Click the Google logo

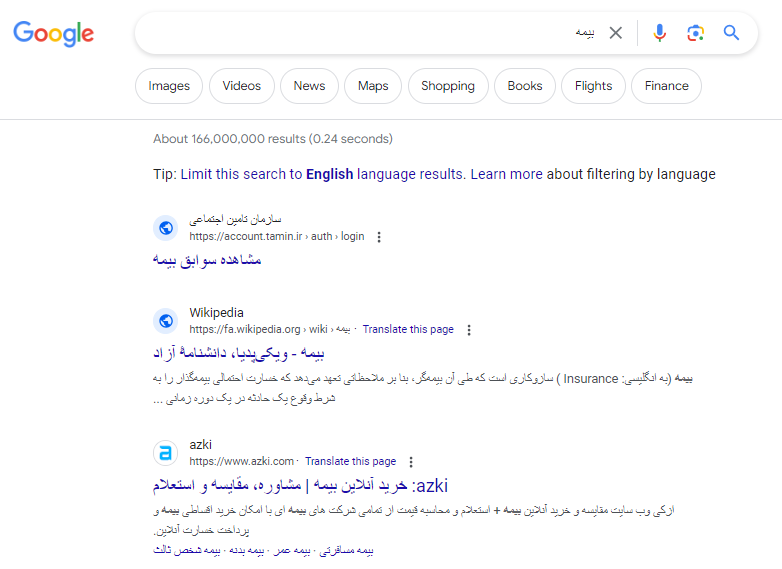coord(53,33)
